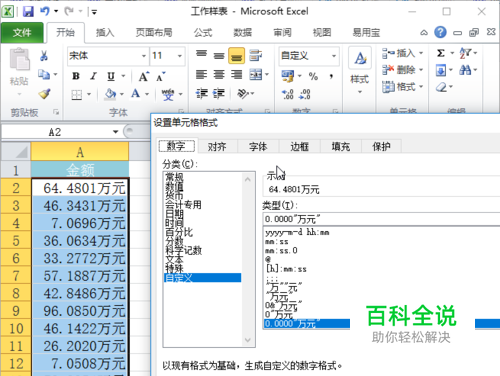
Task: Switch to 对齐 tab in dialog
Action: click(217, 146)
